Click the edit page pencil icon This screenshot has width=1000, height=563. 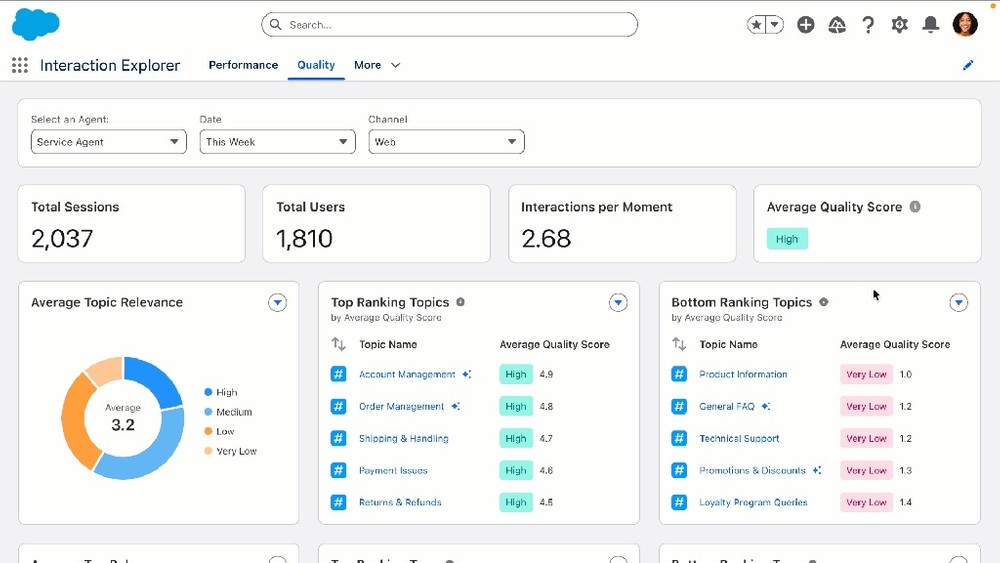coord(967,65)
